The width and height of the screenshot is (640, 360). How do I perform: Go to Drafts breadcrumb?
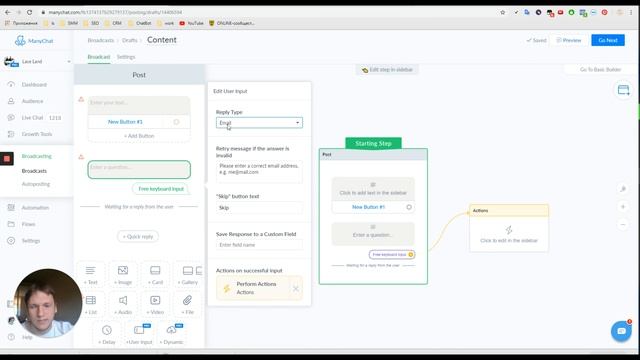click(129, 40)
